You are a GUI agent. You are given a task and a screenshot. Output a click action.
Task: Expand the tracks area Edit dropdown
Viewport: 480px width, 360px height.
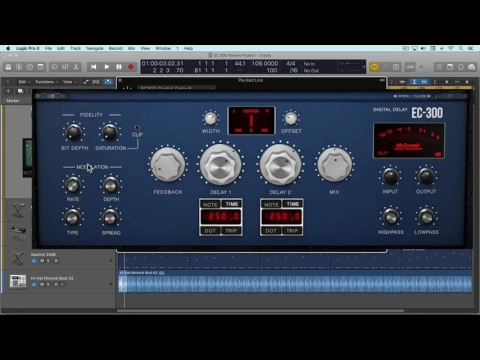[x=24, y=82]
